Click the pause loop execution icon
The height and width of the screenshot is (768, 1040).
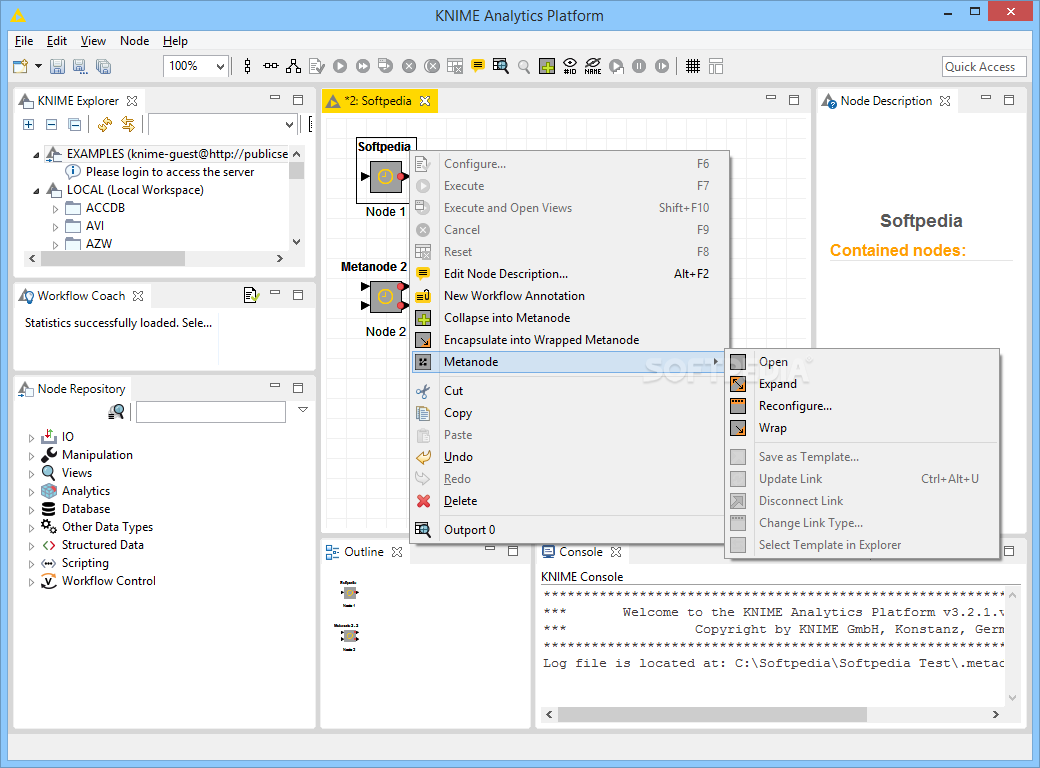[x=639, y=66]
